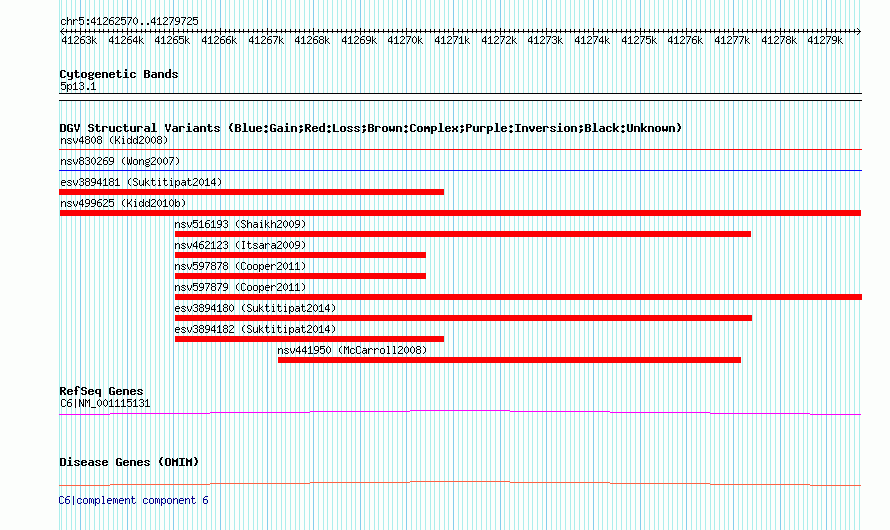The image size is (890, 530).
Task: Click the 5p13.1 band label
Action: 78,86
